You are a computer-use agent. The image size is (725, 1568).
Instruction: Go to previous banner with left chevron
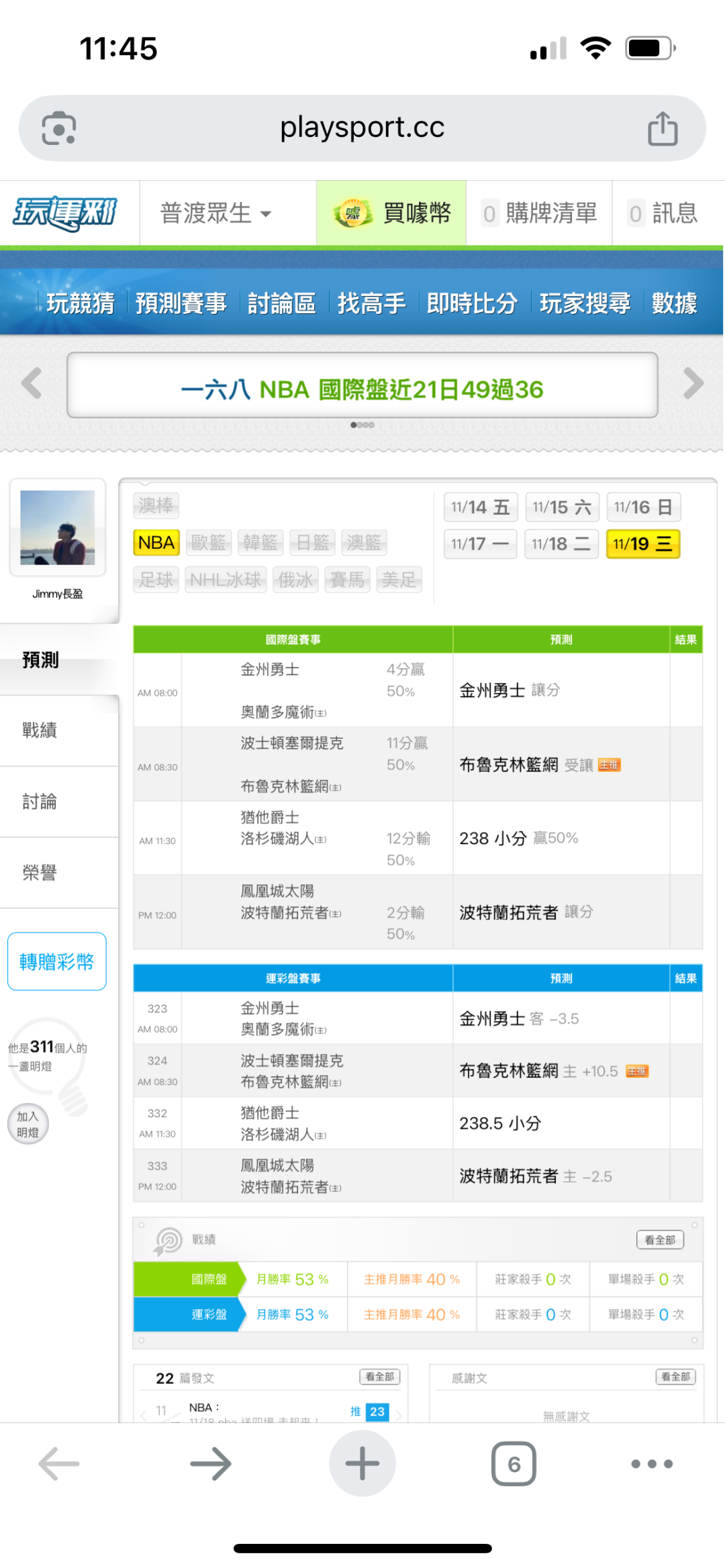32,384
